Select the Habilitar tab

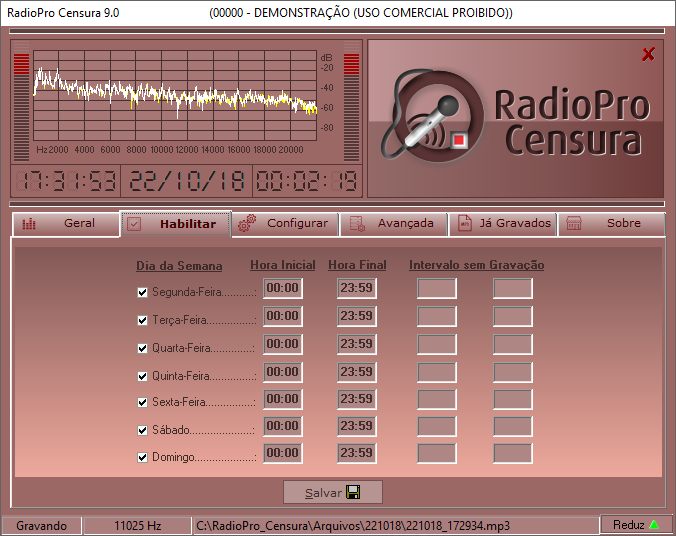[x=176, y=224]
